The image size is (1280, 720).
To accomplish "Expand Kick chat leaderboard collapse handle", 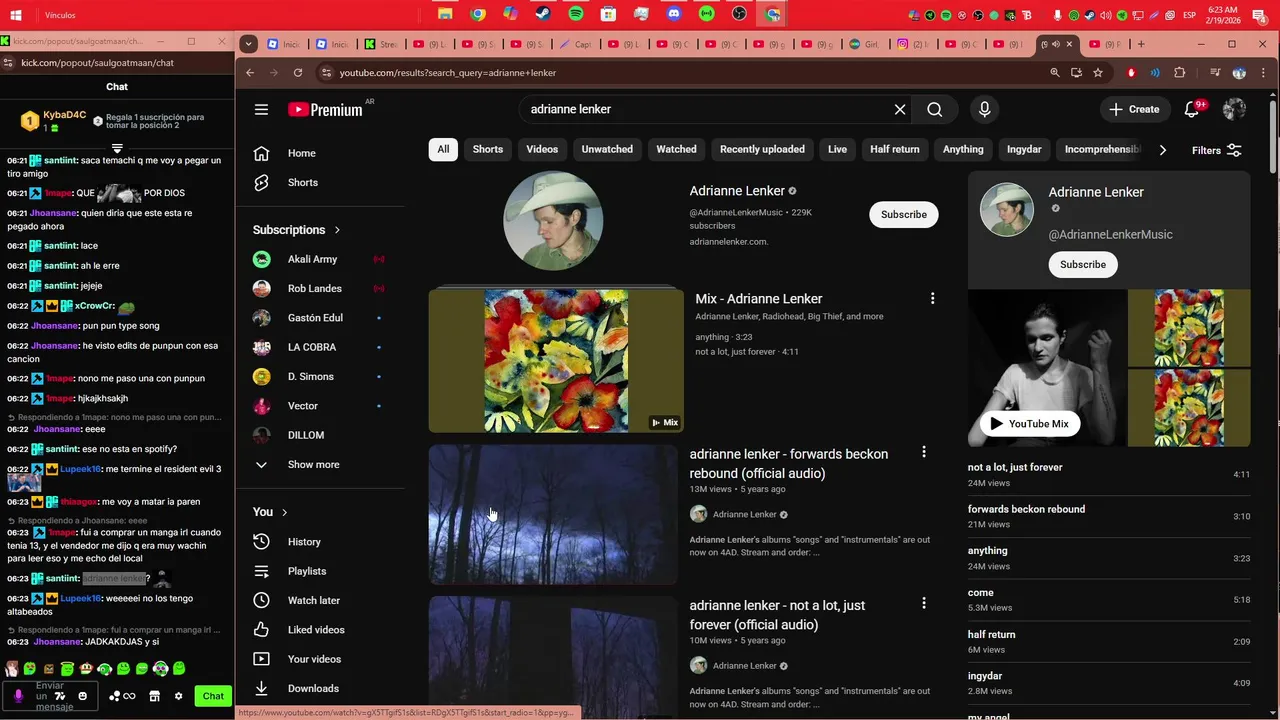I will tap(117, 148).
